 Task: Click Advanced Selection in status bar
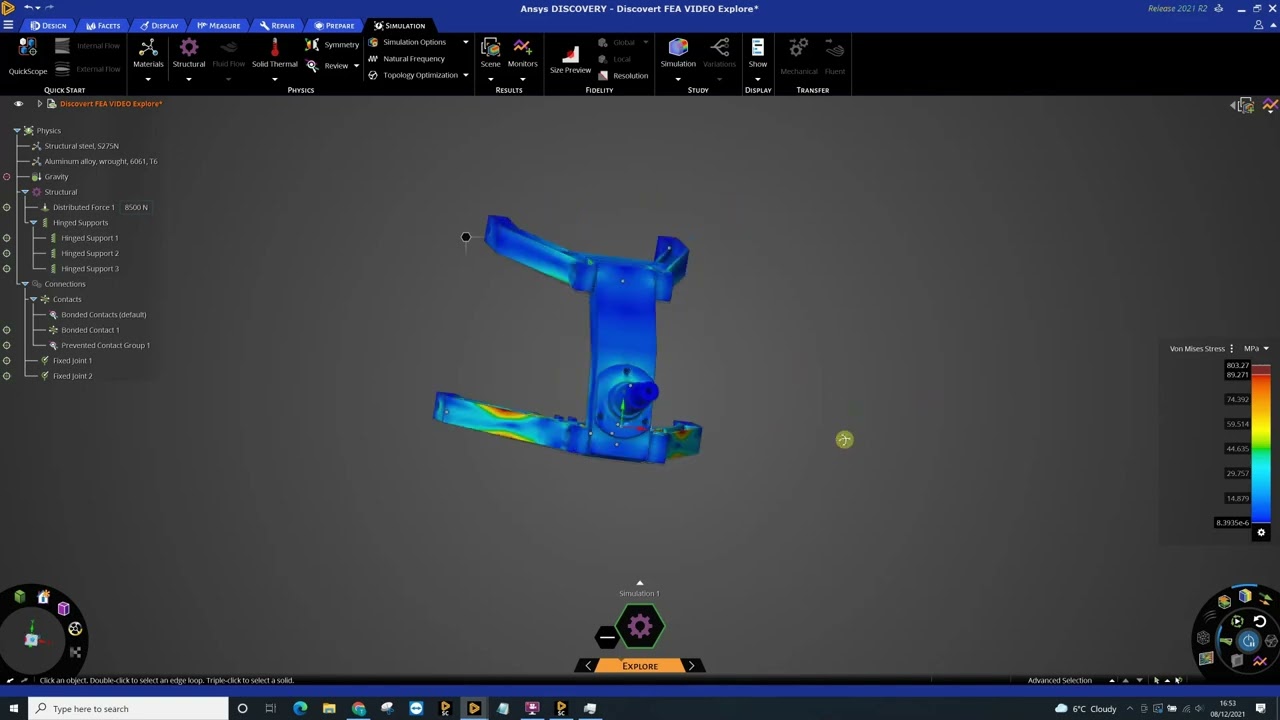[x=1060, y=681]
